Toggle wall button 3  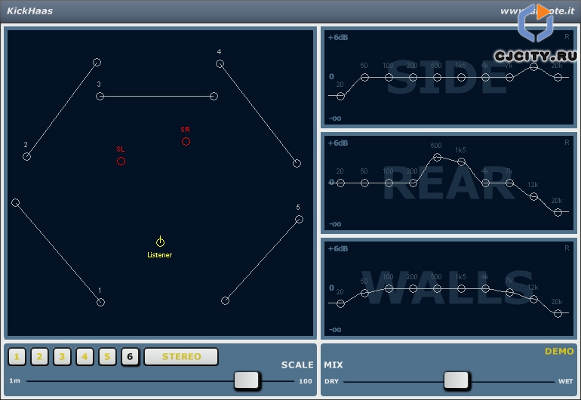tap(62, 357)
